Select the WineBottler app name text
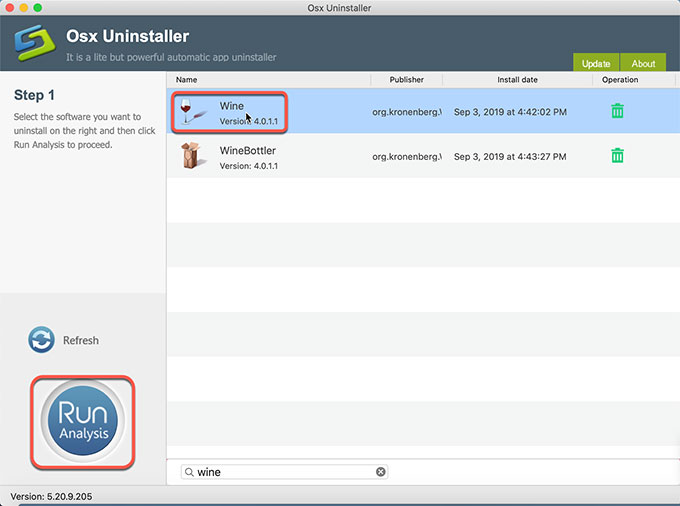The image size is (680, 506). click(248, 150)
